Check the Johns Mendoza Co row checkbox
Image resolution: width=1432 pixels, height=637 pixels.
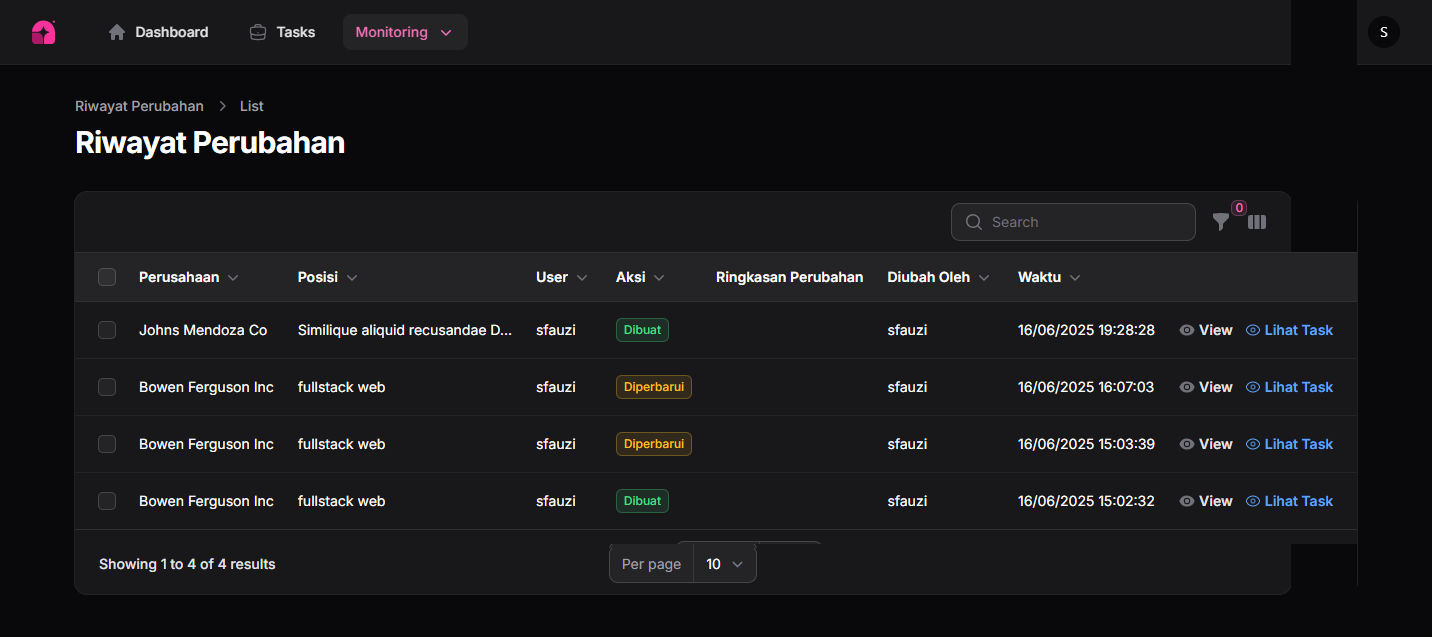(107, 330)
